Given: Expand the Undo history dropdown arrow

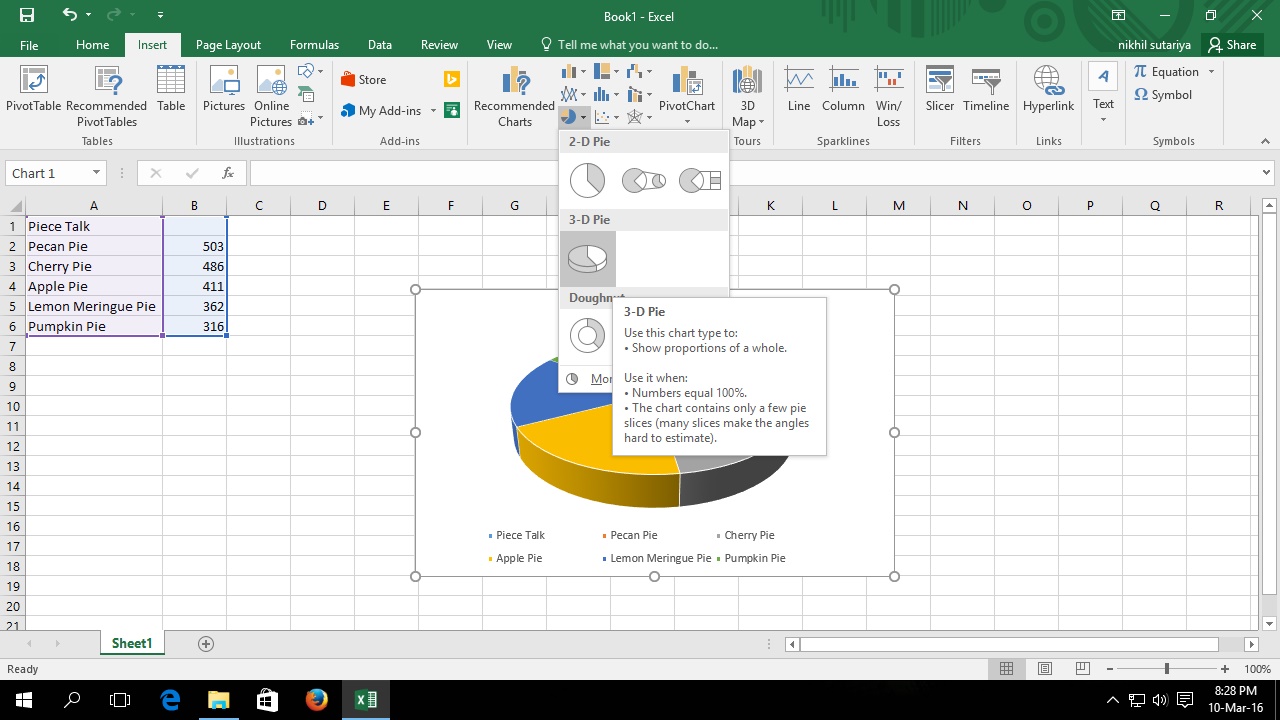Looking at the screenshot, I should pyautogui.click(x=89, y=15).
